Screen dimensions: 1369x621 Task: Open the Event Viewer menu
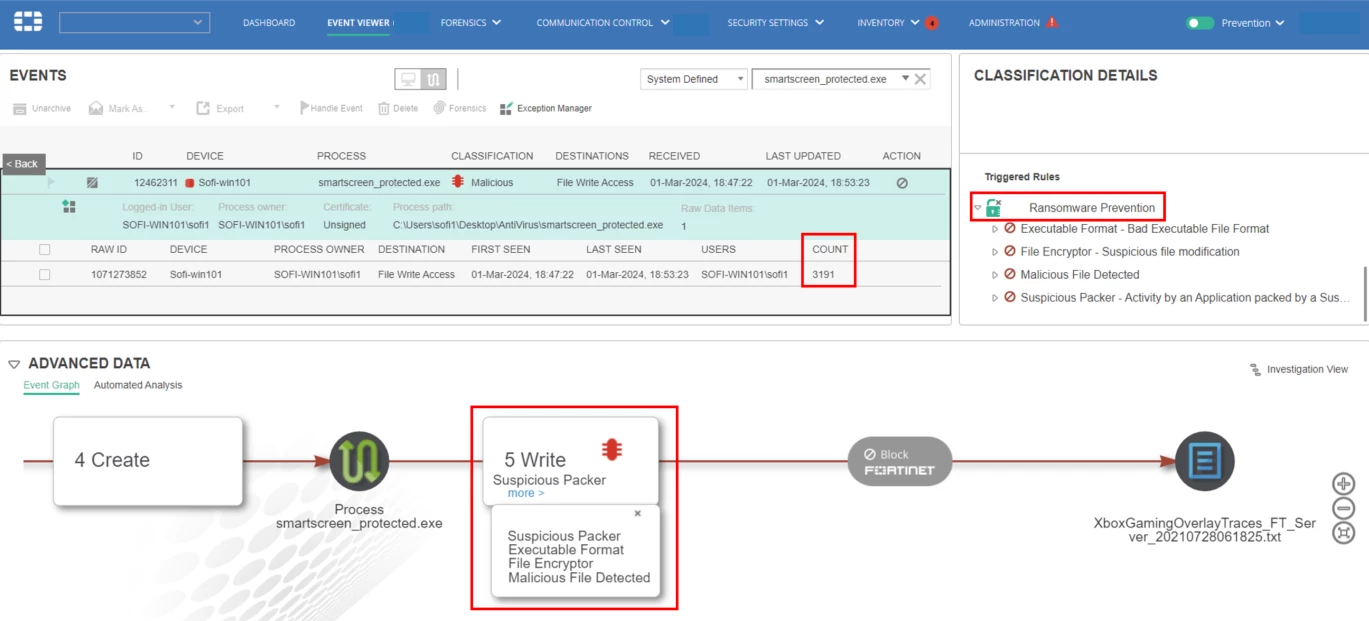click(360, 23)
